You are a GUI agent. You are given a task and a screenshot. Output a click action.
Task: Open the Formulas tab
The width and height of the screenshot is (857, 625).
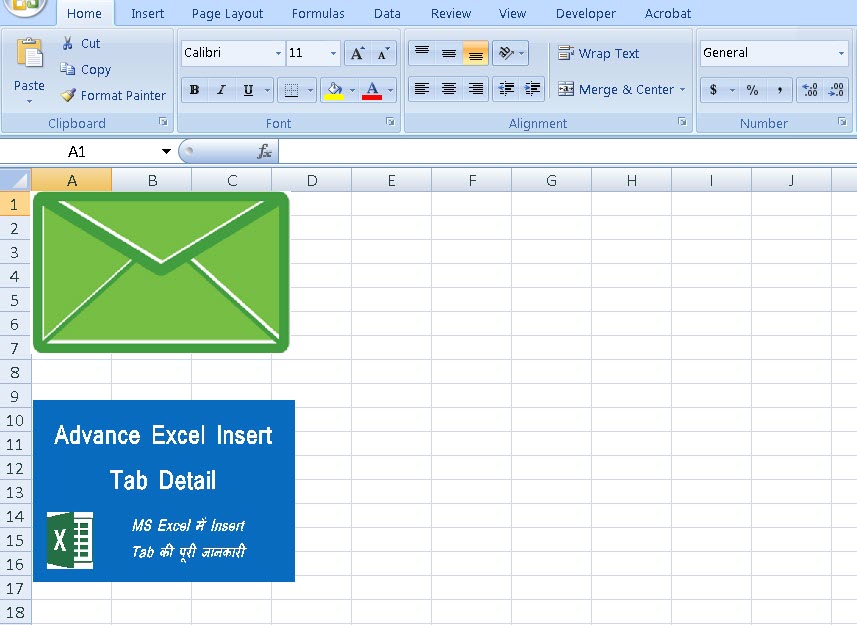pyautogui.click(x=318, y=14)
